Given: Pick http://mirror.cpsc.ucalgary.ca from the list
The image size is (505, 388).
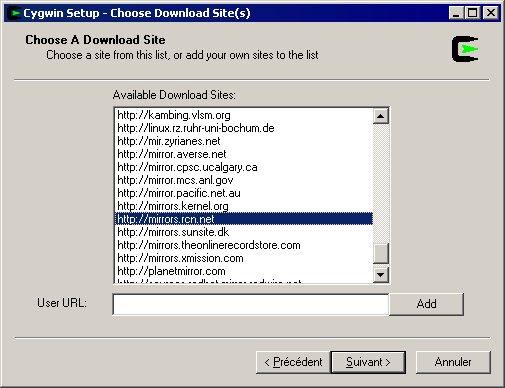Looking at the screenshot, I should coord(244,167).
